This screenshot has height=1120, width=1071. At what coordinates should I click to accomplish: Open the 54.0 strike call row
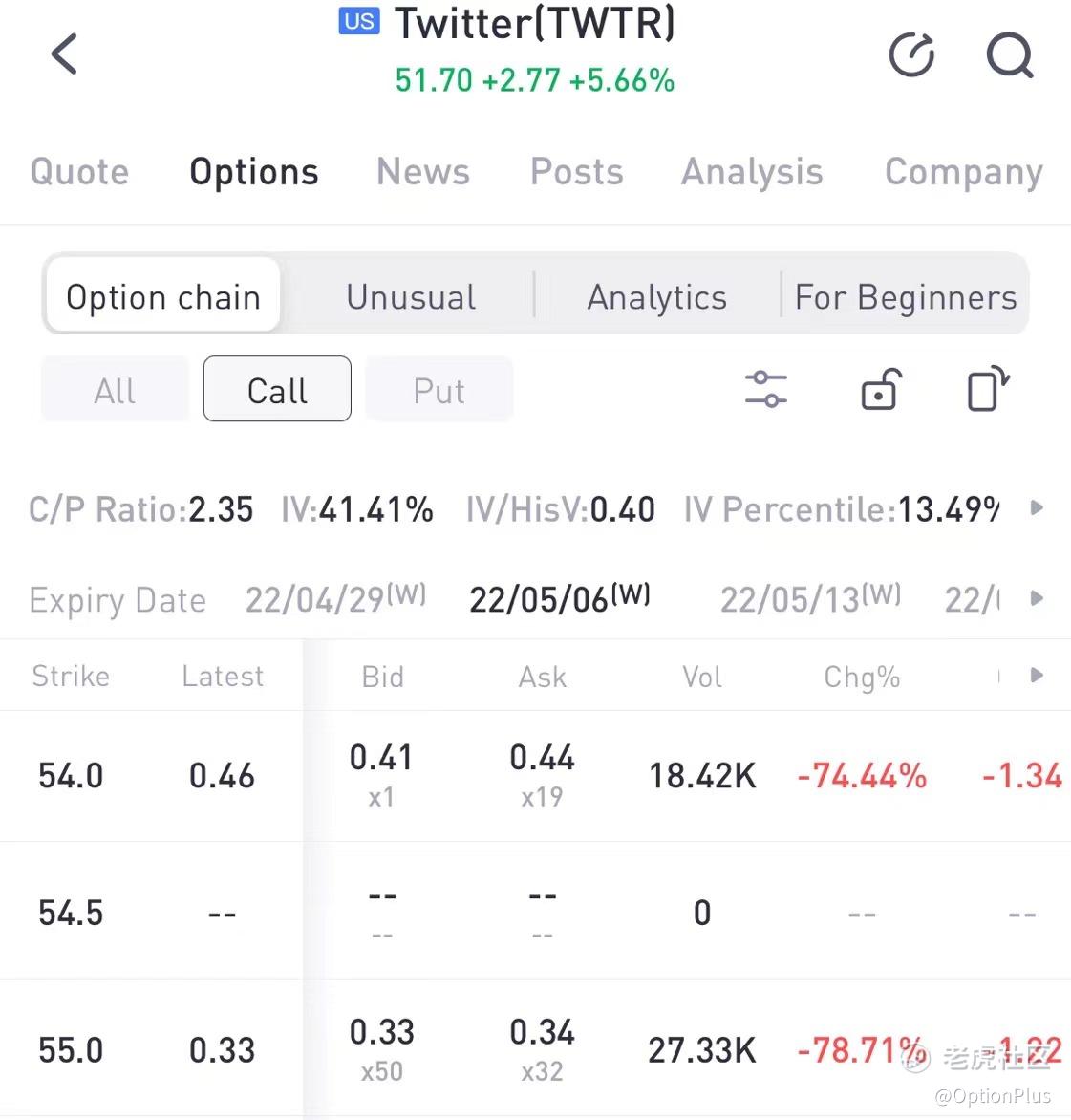[x=71, y=775]
